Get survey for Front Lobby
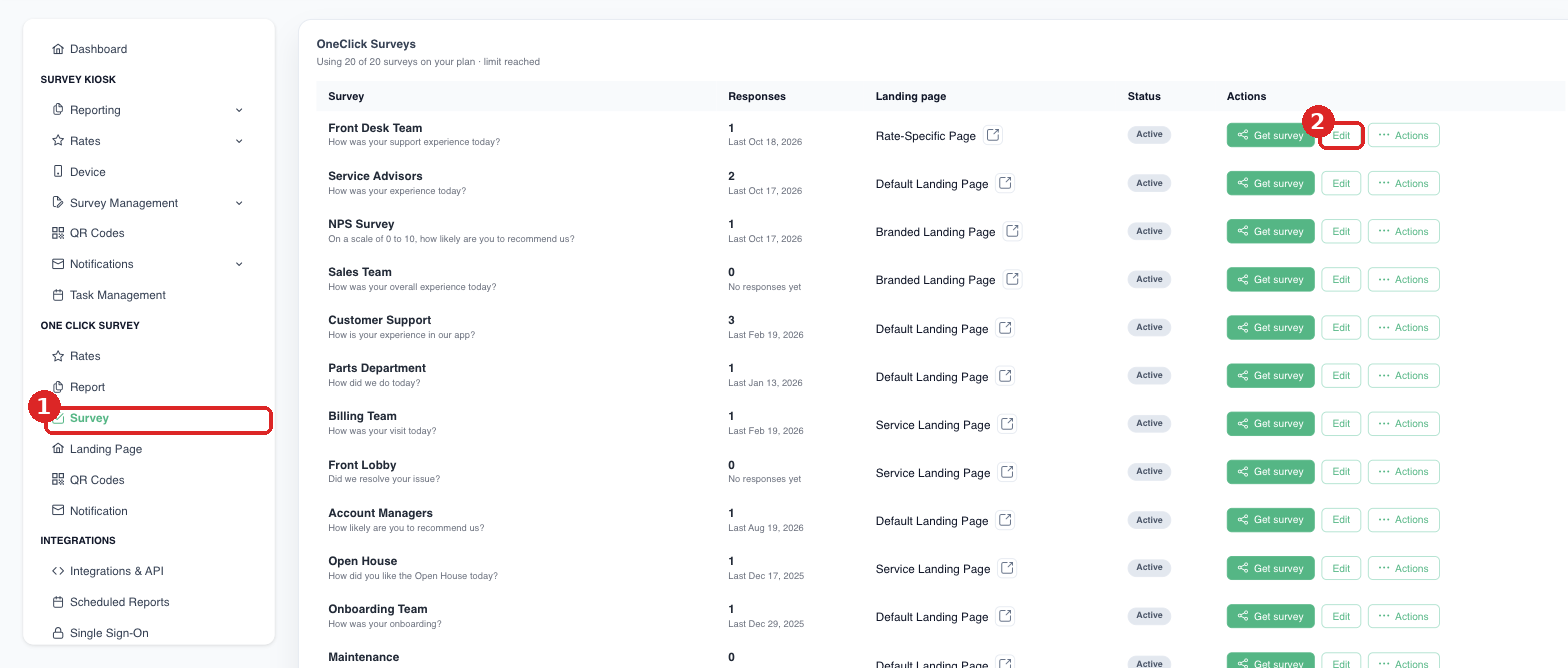This screenshot has height=668, width=1568. (x=1270, y=471)
